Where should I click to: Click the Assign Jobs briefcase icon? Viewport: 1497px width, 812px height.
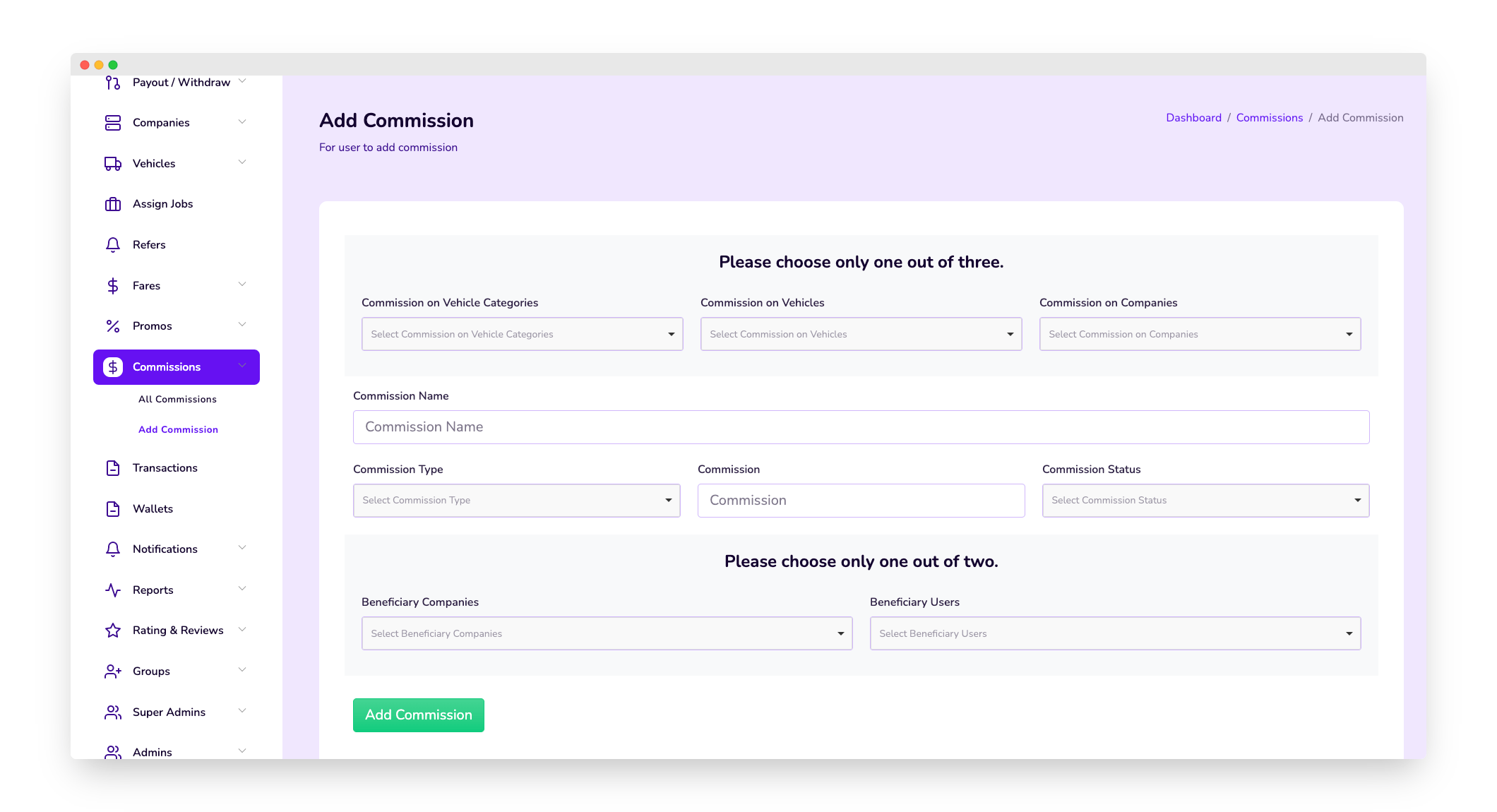pos(113,204)
